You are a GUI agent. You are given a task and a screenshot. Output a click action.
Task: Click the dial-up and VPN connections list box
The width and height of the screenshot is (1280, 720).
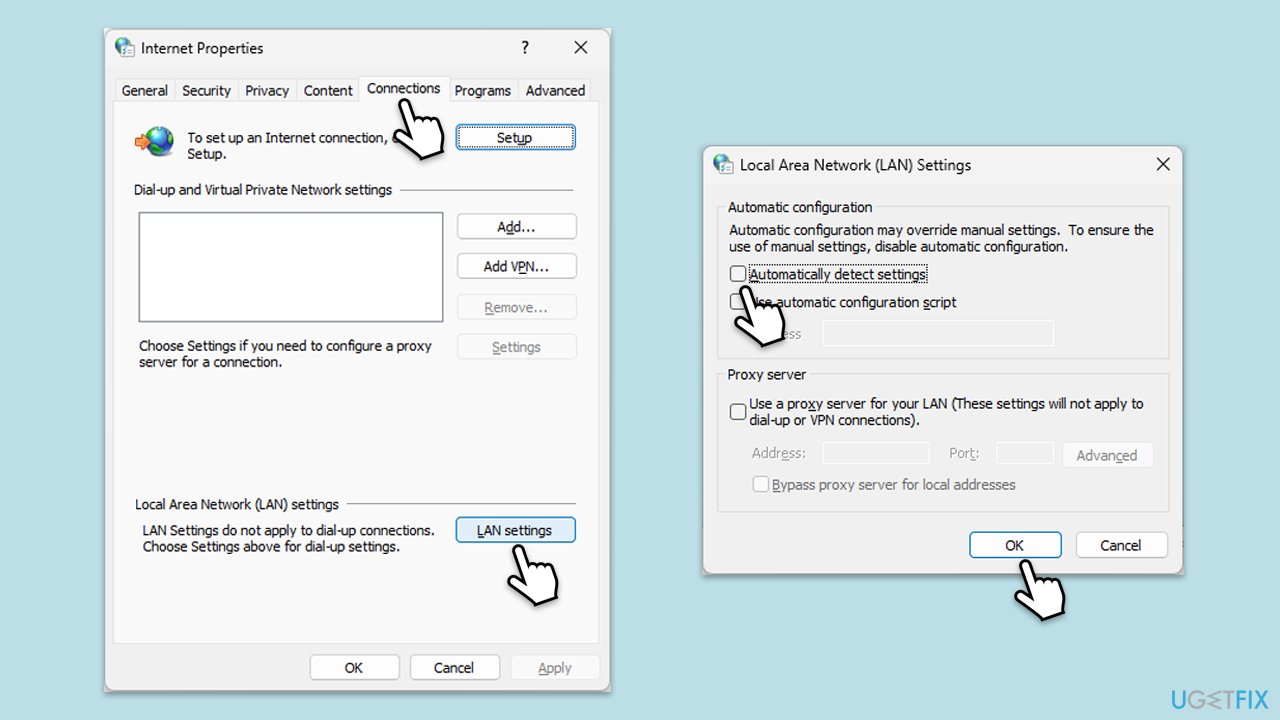[x=291, y=267]
